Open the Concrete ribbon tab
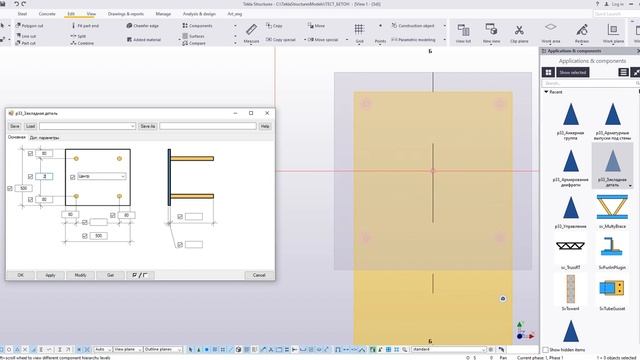This screenshot has height=360, width=640. 47,14
